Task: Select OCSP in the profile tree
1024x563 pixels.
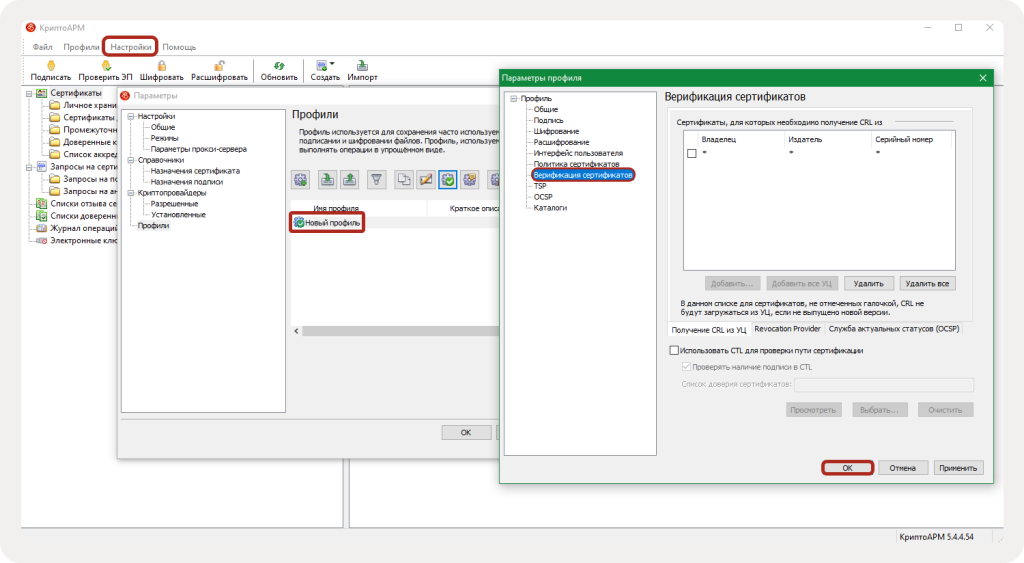Action: pos(543,197)
